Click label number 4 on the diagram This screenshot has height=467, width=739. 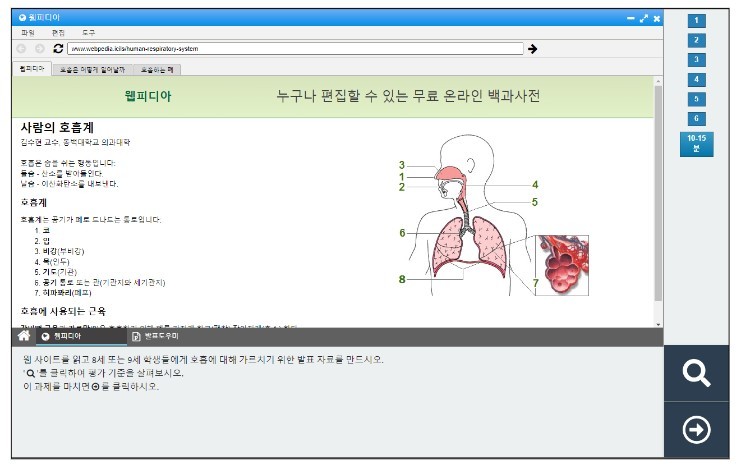click(535, 185)
